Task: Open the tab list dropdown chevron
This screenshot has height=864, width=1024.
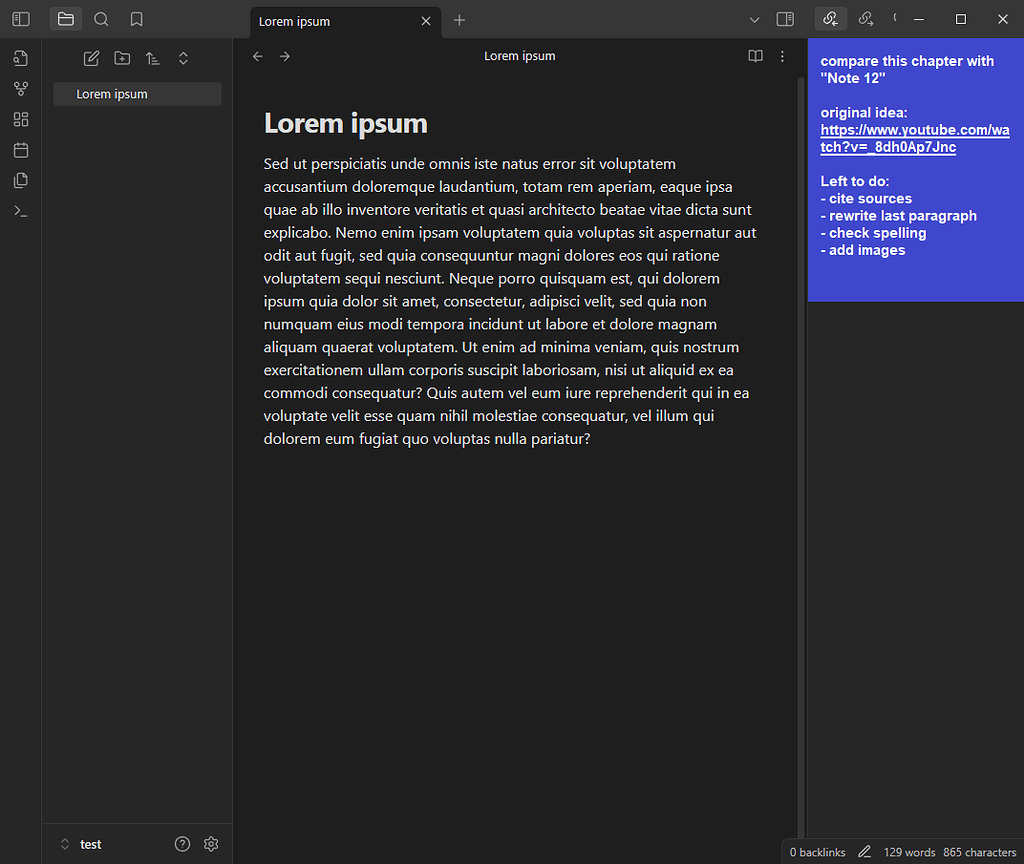Action: [x=755, y=19]
